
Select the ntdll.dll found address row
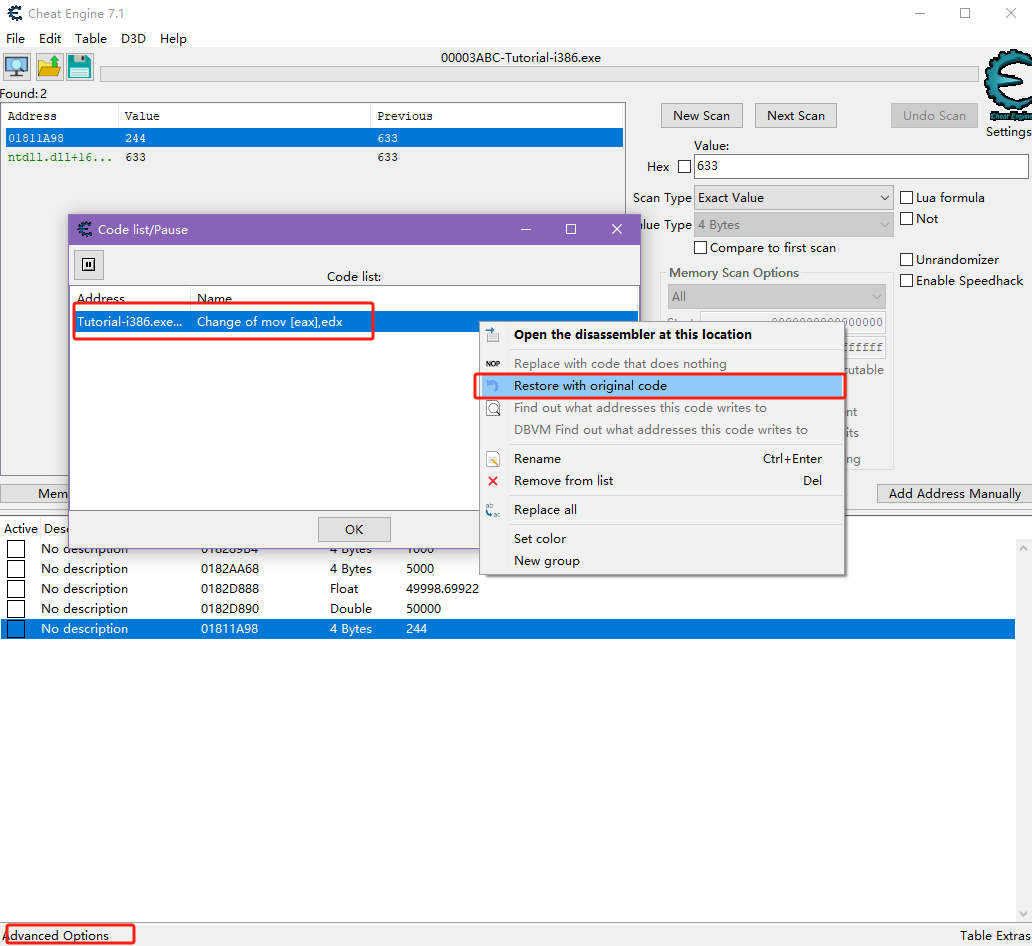[314, 157]
